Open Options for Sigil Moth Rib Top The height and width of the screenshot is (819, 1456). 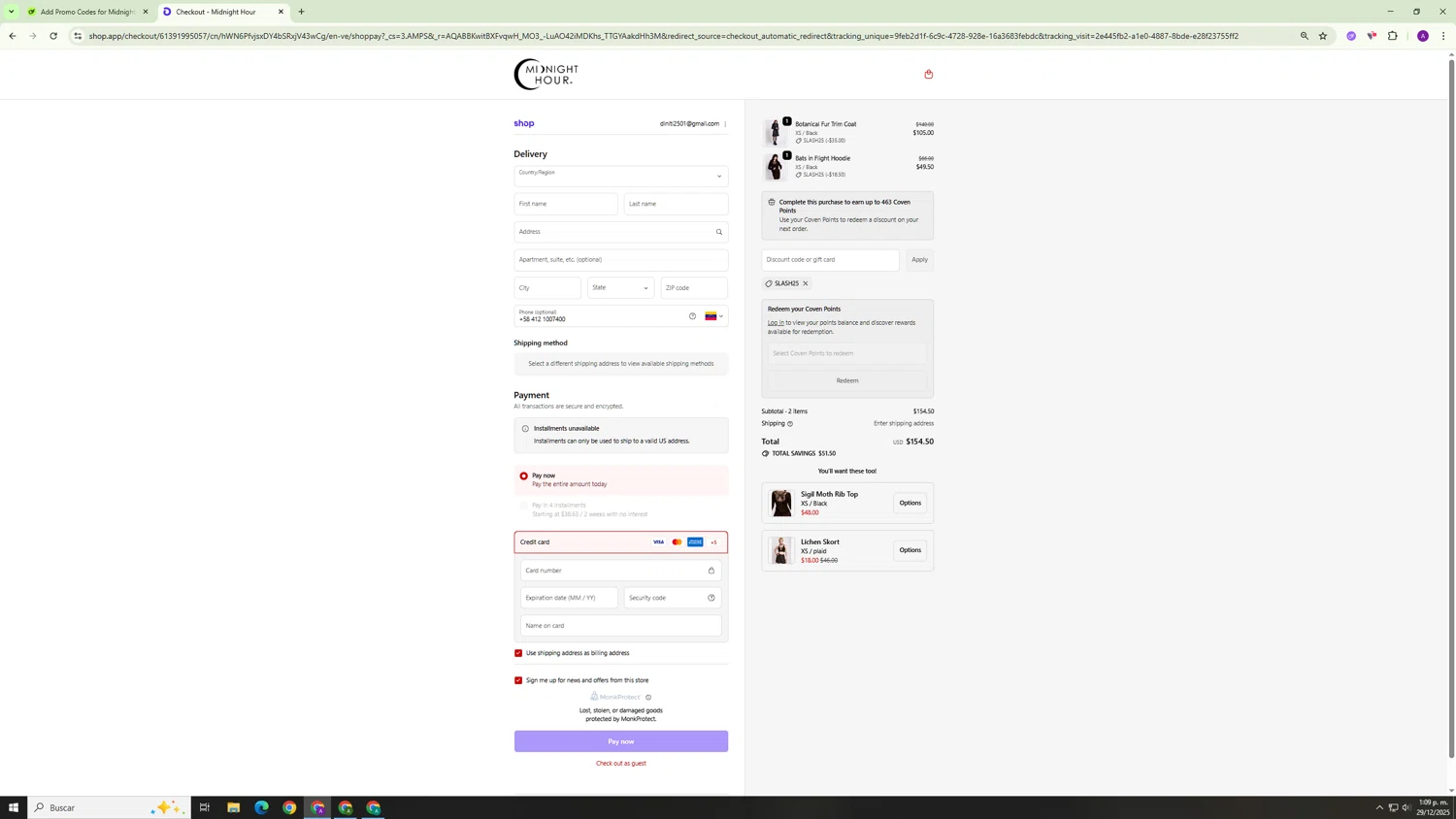(x=910, y=503)
